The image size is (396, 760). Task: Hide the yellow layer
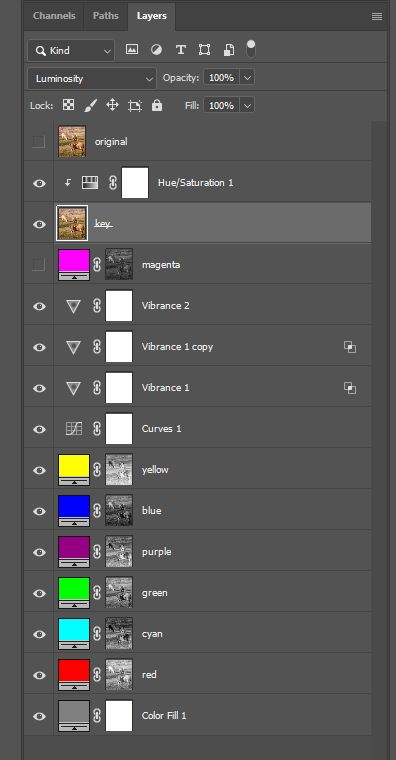click(x=39, y=470)
